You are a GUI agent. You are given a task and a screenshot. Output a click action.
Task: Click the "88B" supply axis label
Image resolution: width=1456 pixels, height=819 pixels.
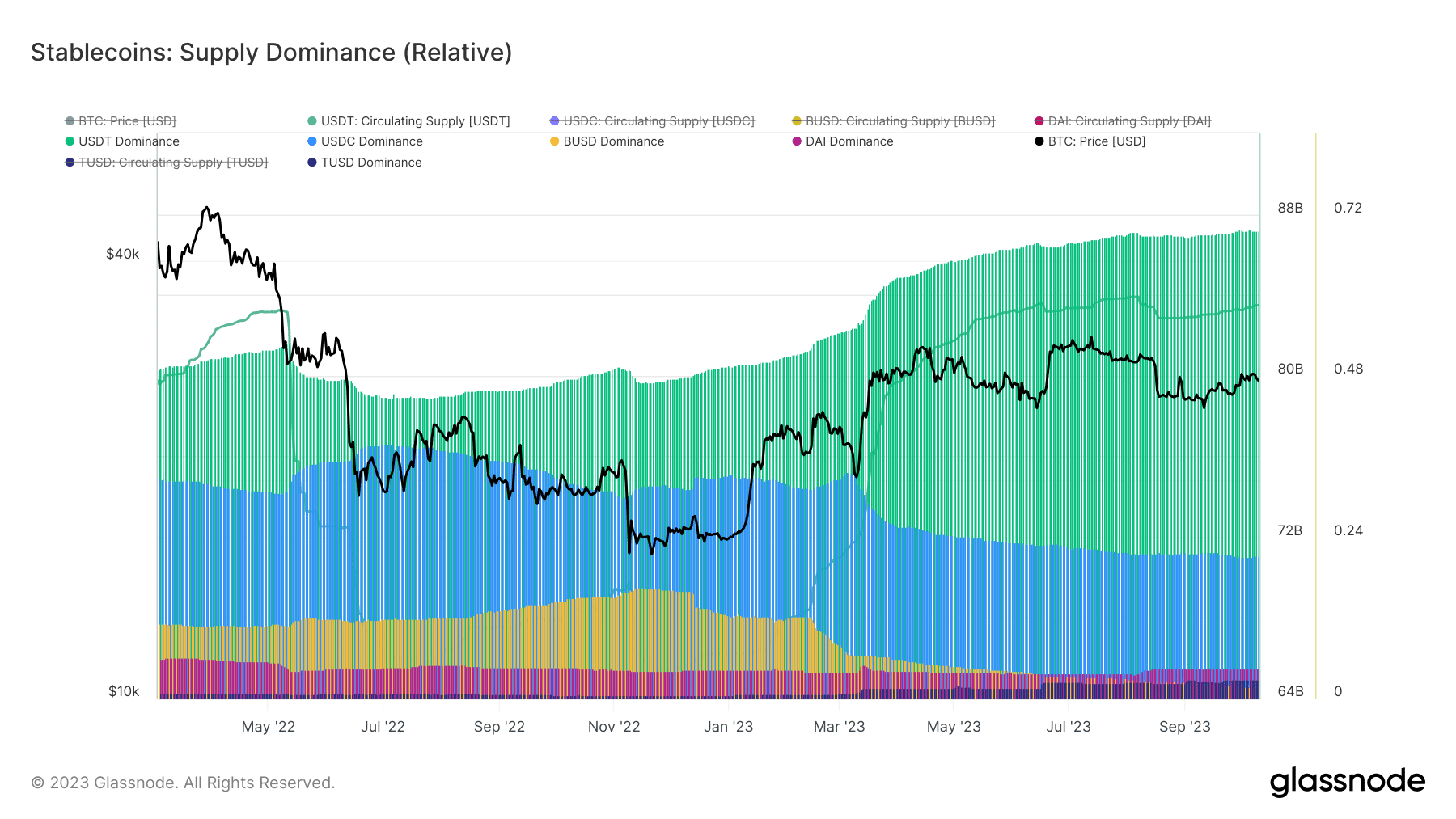pos(1290,208)
